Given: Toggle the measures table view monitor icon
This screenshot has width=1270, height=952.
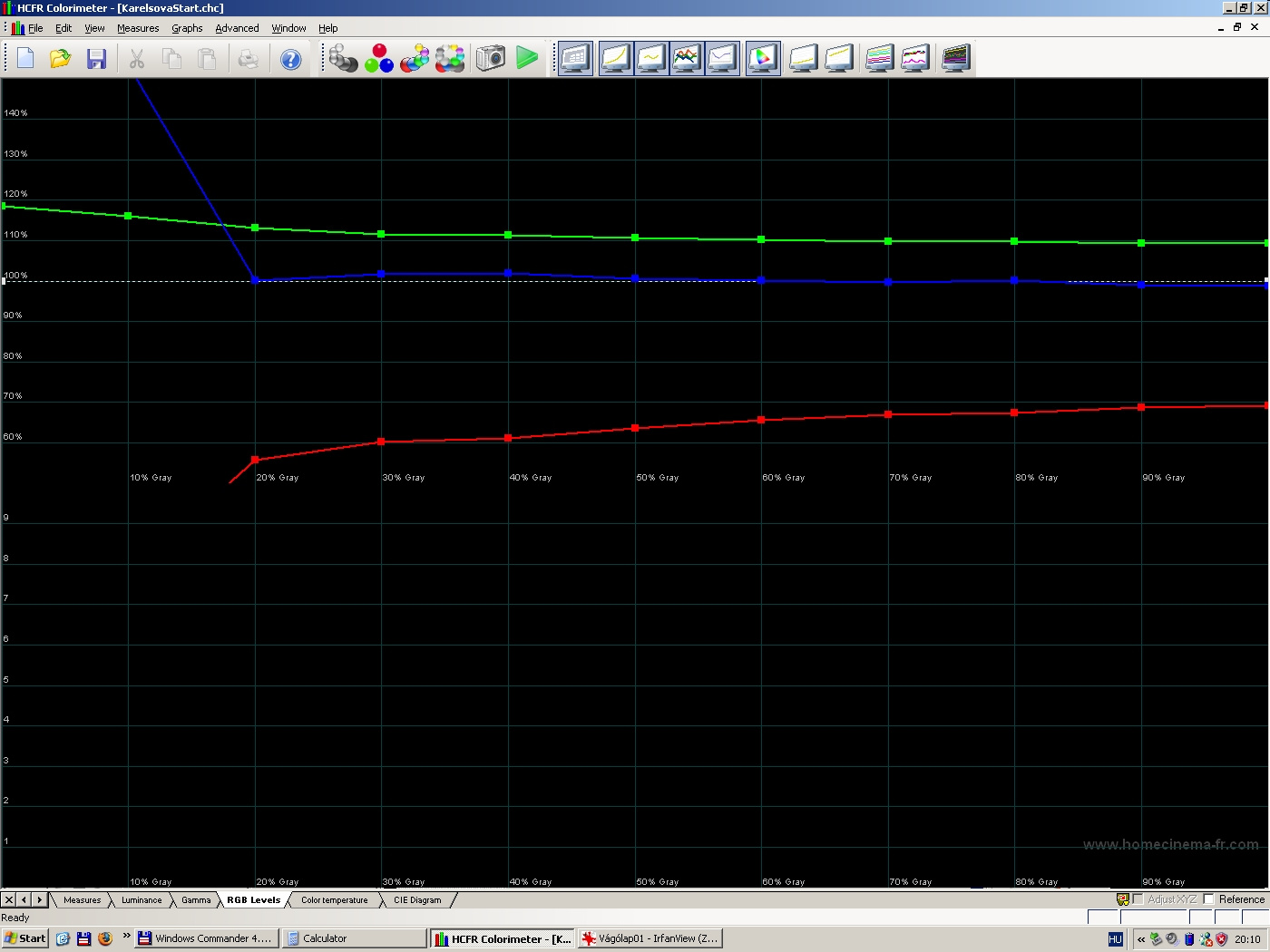Looking at the screenshot, I should 576,59.
